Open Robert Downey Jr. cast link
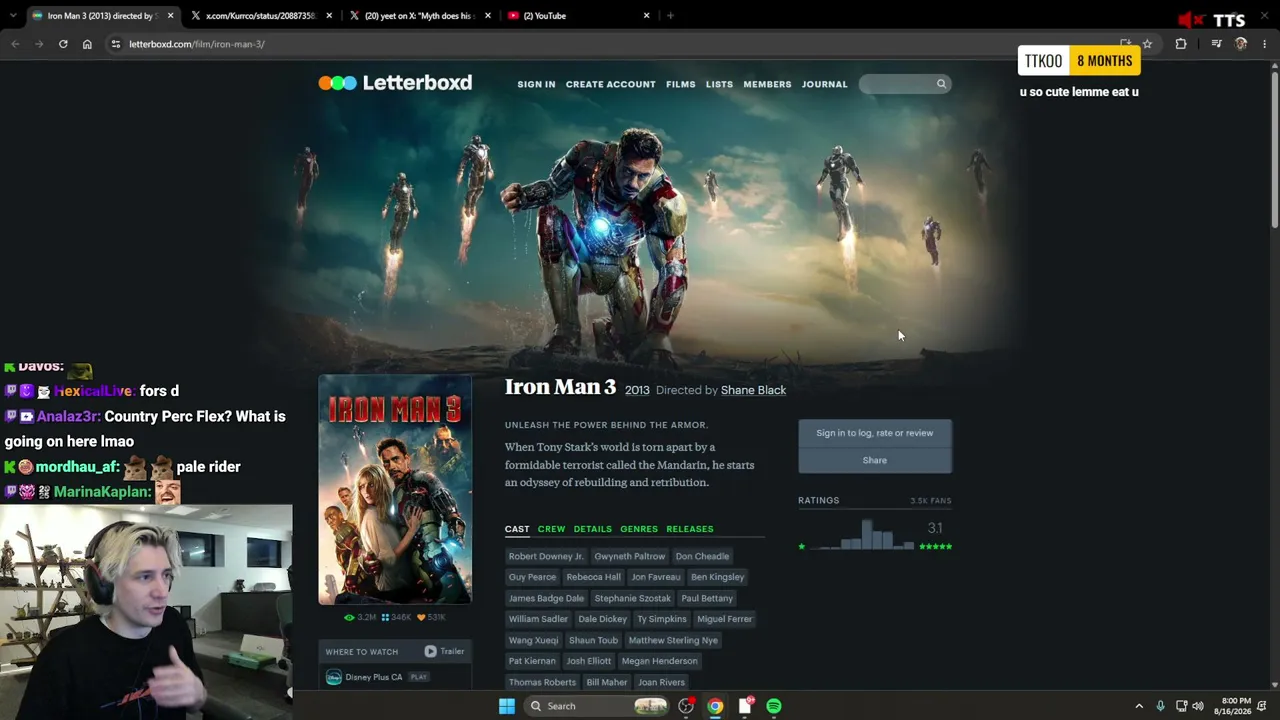Screen dimensions: 1280x720 [x=546, y=556]
